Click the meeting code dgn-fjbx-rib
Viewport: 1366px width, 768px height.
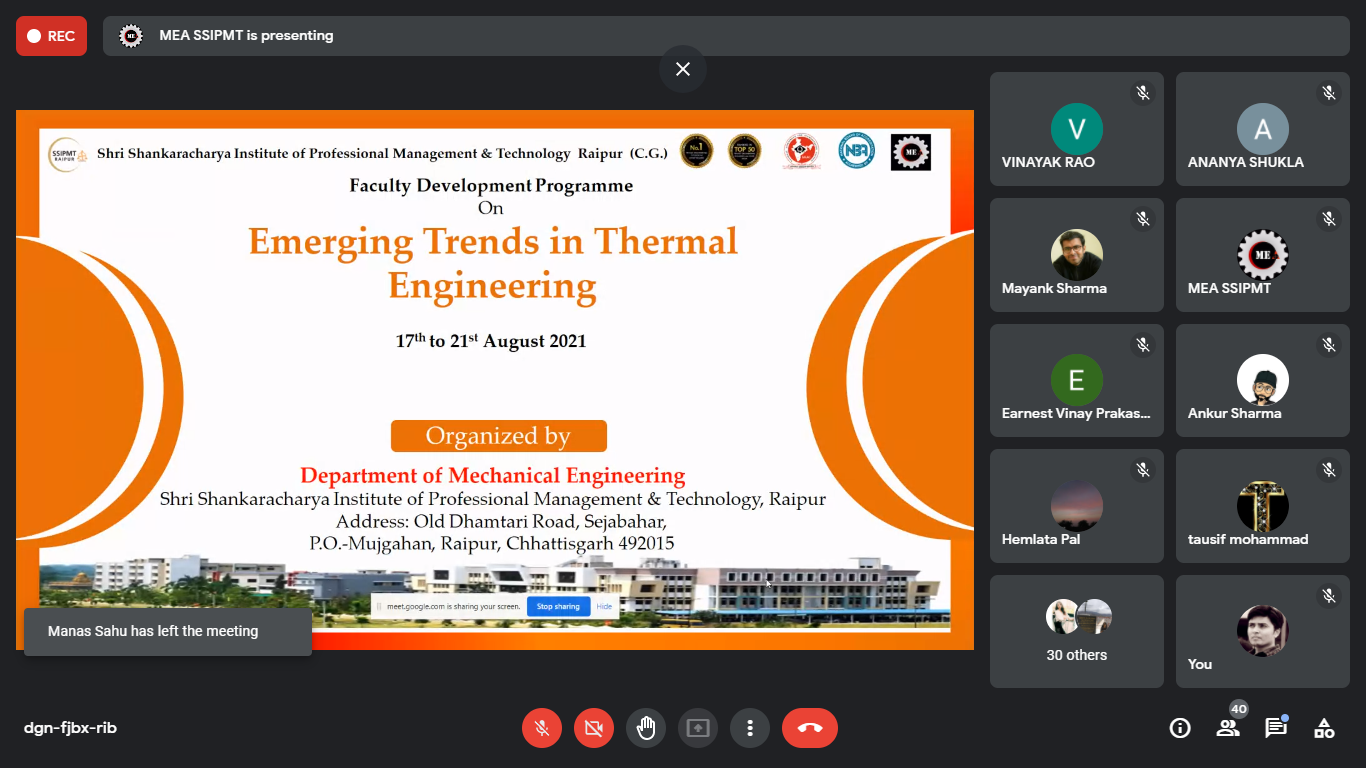[x=70, y=728]
